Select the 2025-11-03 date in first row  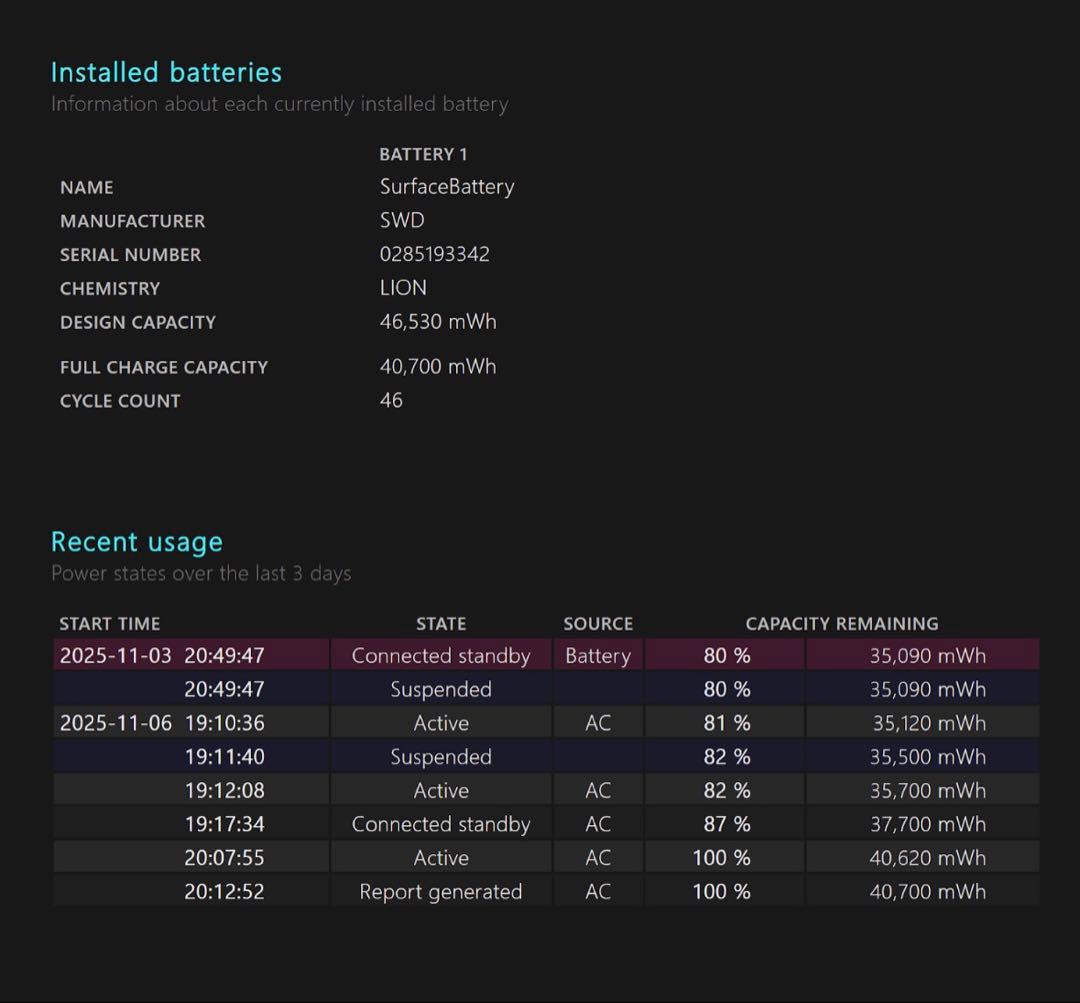tap(115, 656)
